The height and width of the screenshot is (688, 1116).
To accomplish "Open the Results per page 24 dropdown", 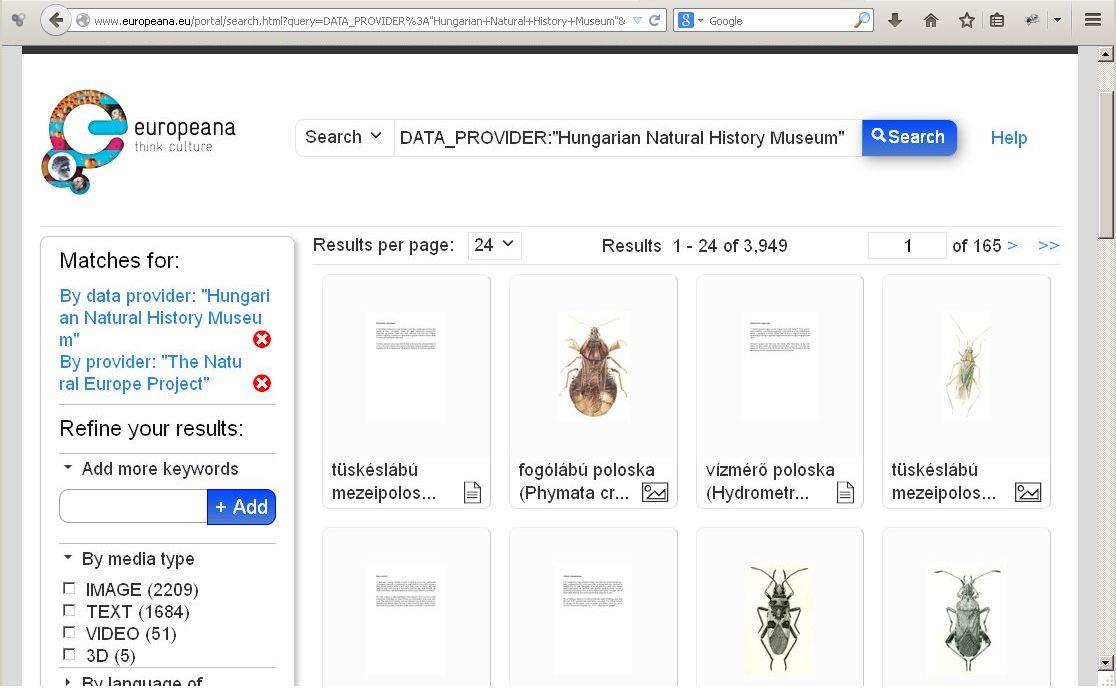I will pyautogui.click(x=495, y=245).
